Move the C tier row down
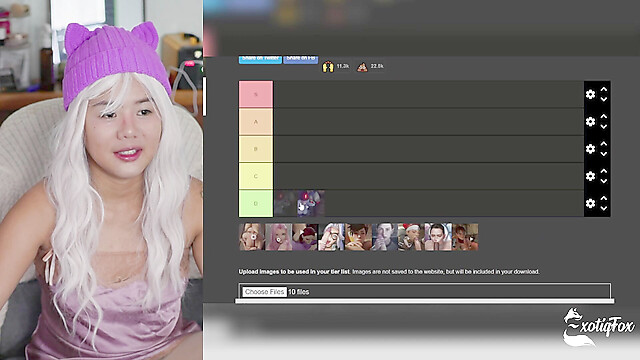Screen dimensions: 640x360 click(x=604, y=181)
